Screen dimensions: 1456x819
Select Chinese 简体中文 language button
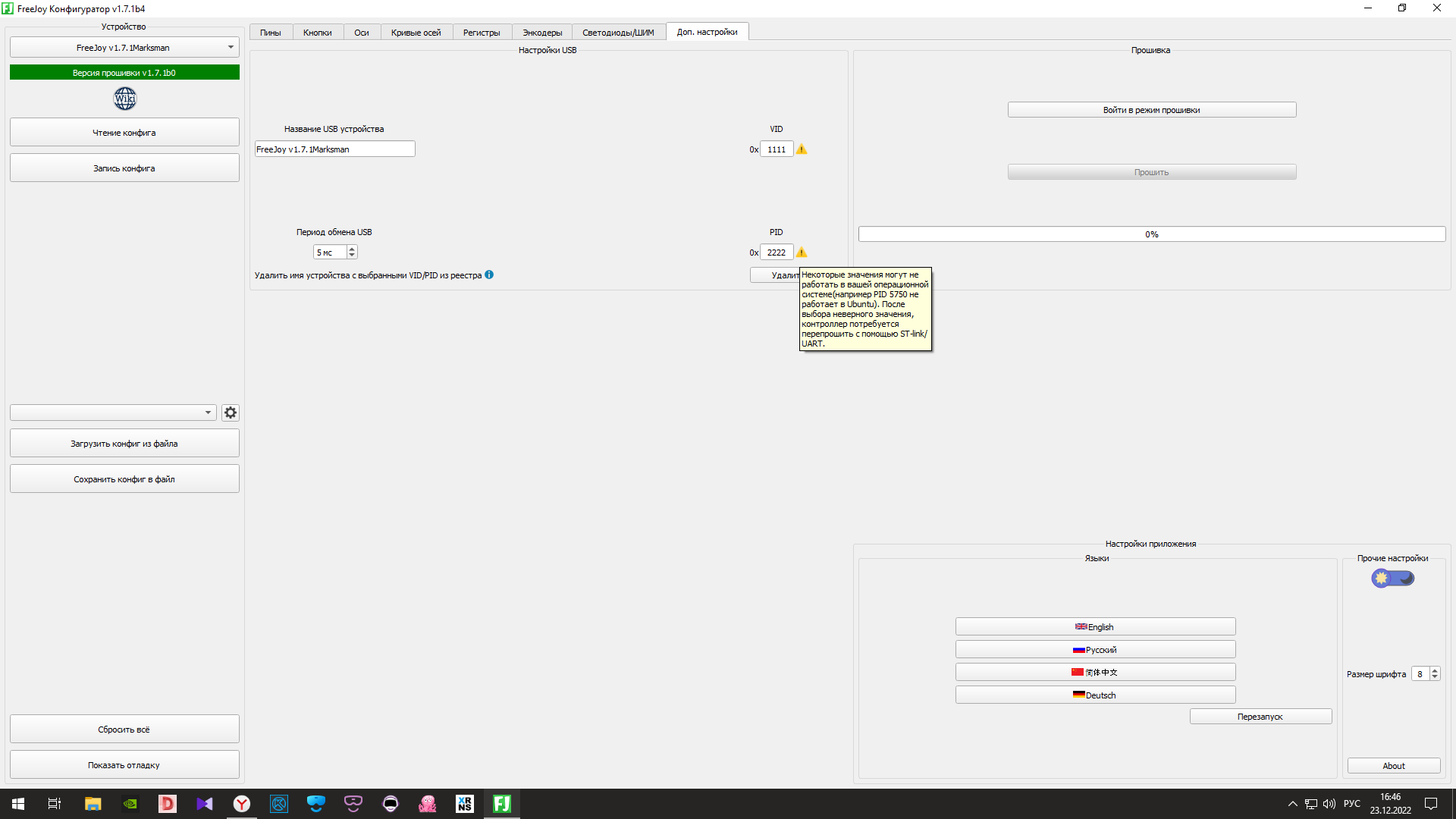click(x=1095, y=673)
